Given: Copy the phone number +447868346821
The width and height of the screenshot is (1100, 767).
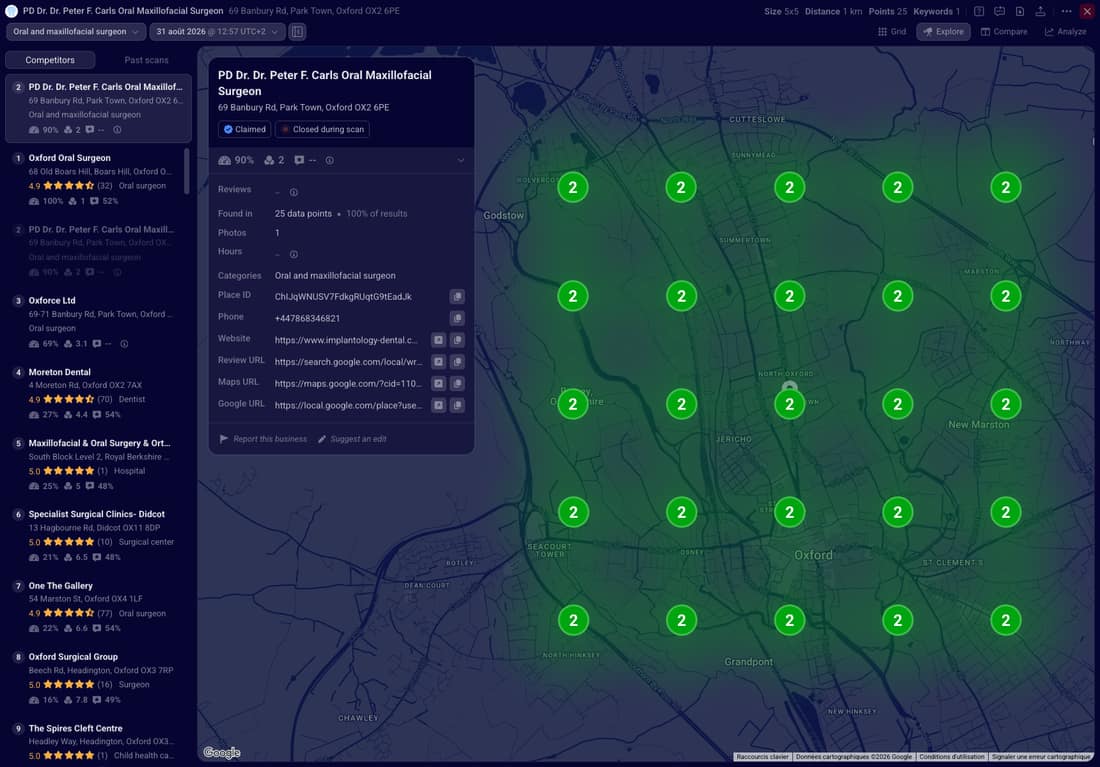Looking at the screenshot, I should (457, 319).
